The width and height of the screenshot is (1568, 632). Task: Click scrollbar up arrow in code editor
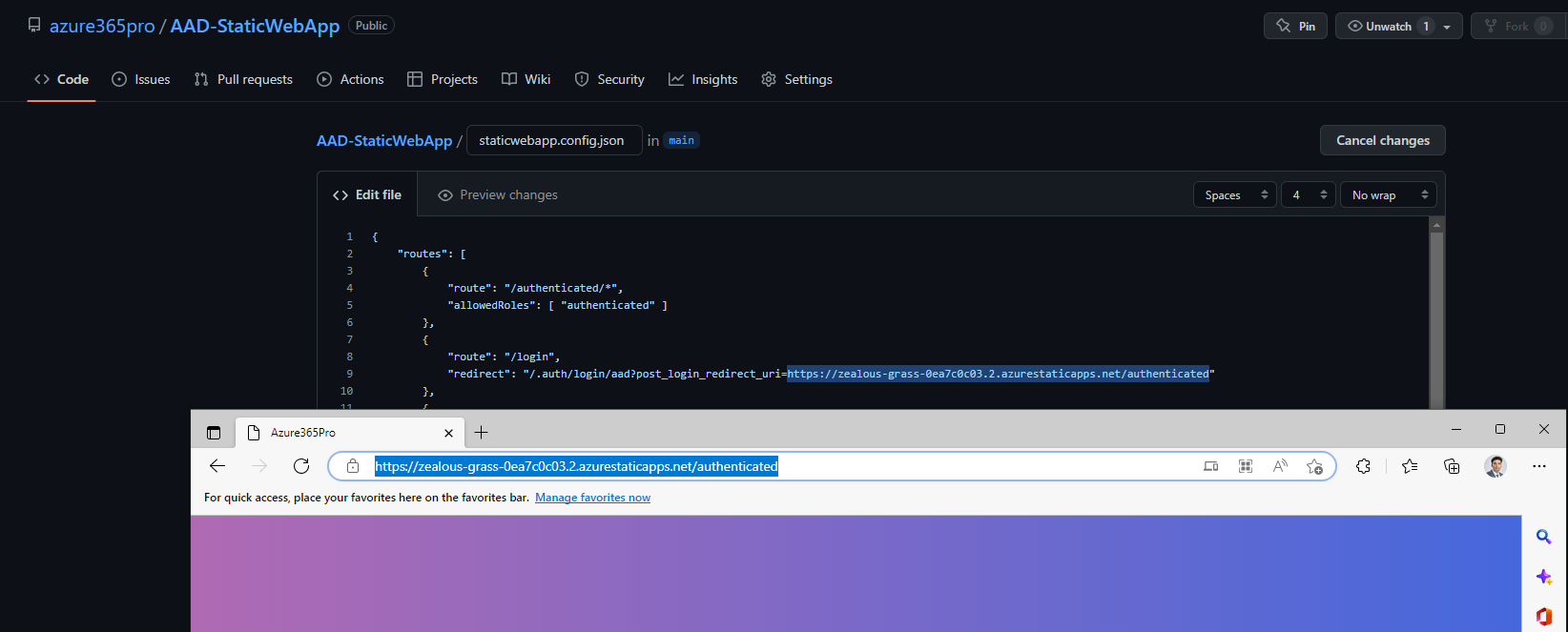coord(1436,225)
